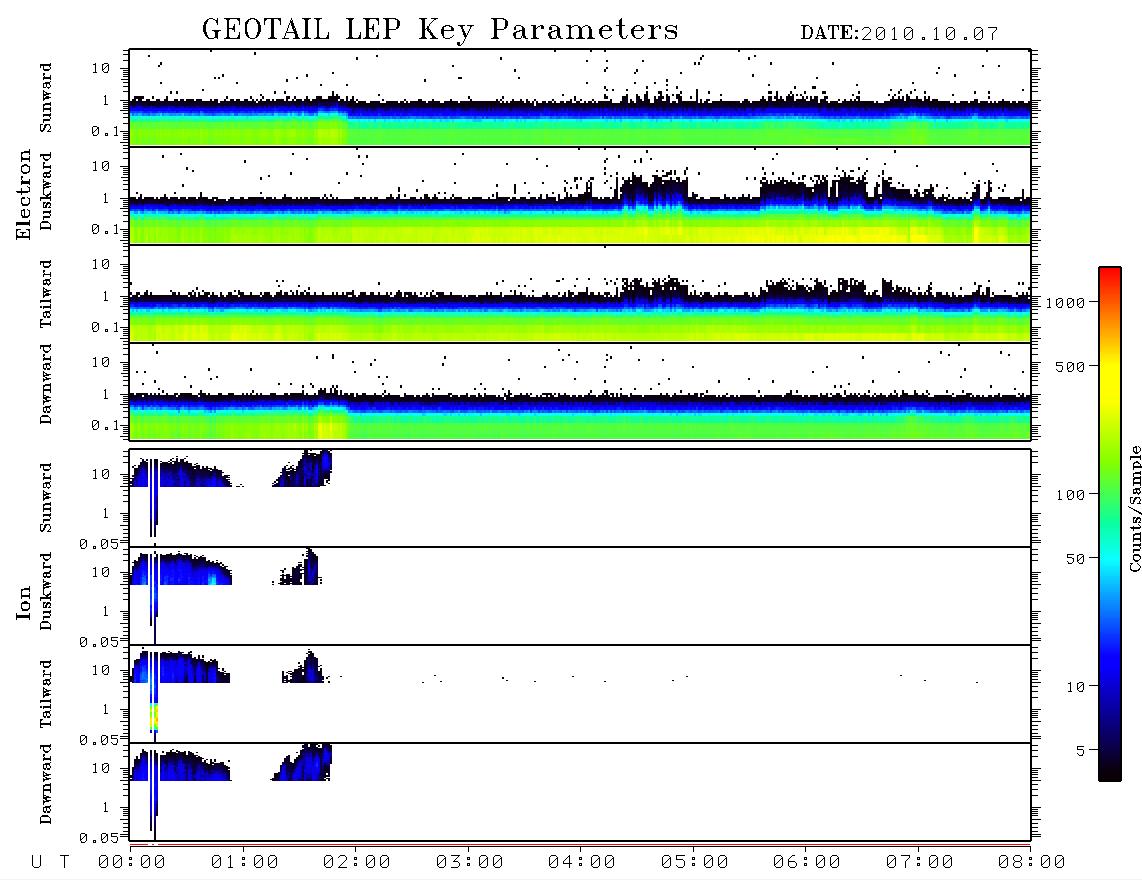Image resolution: width=1142 pixels, height=880 pixels.
Task: Select the Electron Tailward spectrogram panel
Action: (x=580, y=294)
